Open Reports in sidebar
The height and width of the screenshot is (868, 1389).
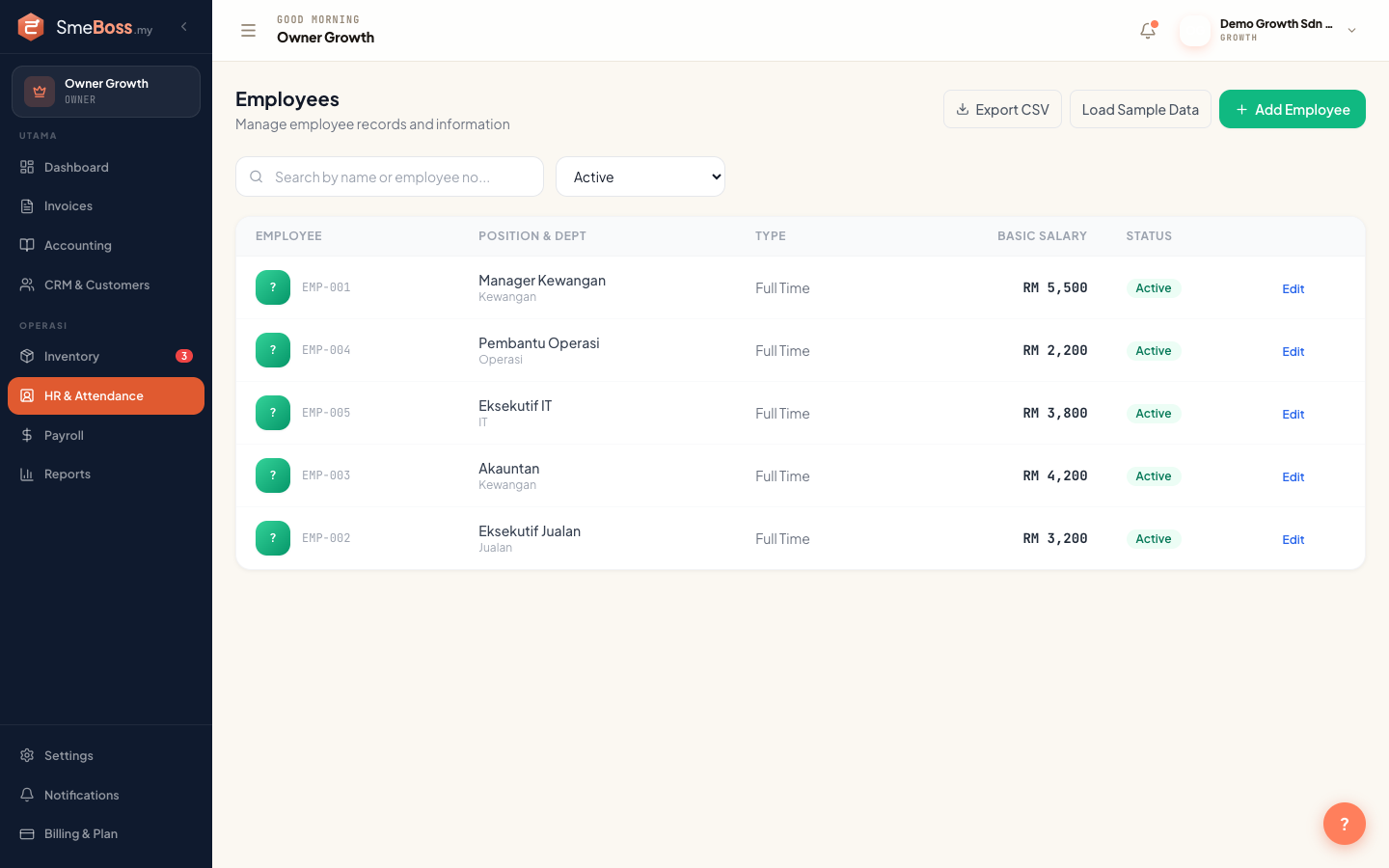click(x=106, y=474)
